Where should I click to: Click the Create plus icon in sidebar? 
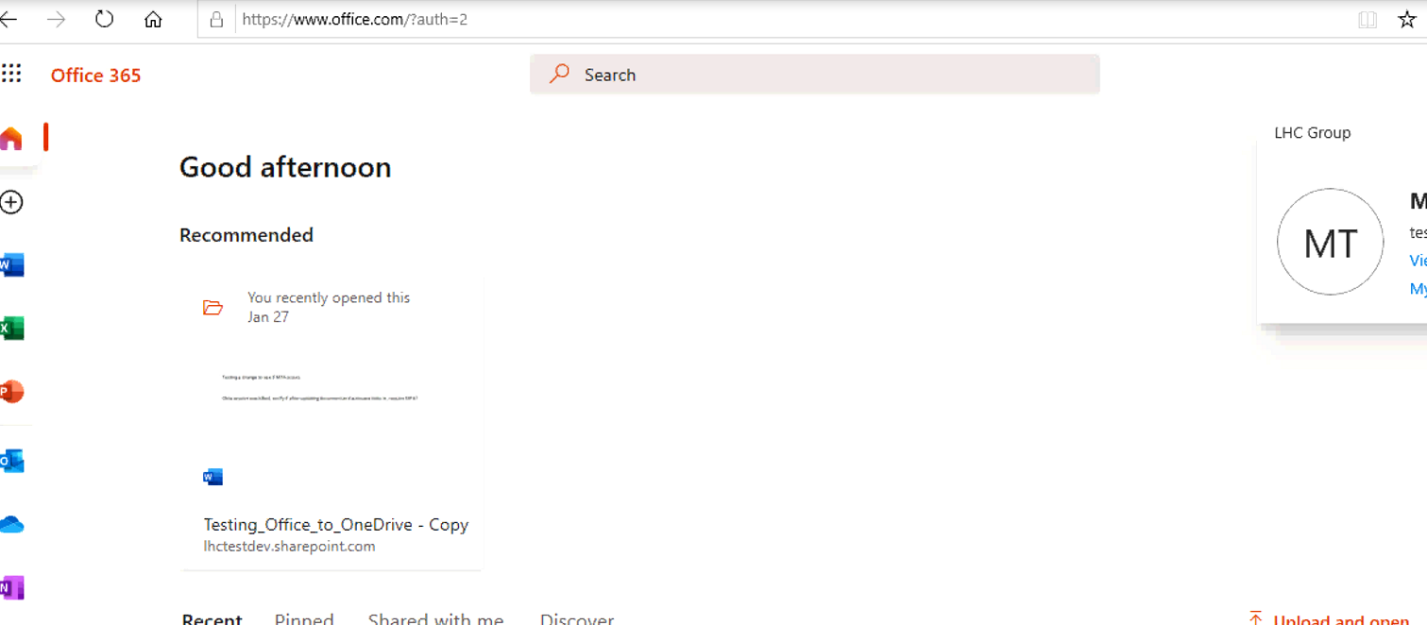coord(11,202)
